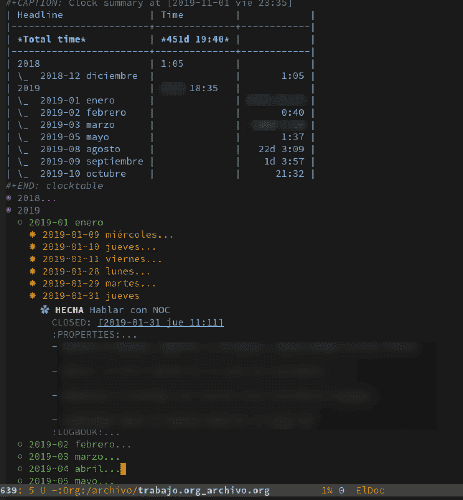Click the orange star before 2019-01-09 miércoles
The image size is (463, 500).
(x=33, y=234)
